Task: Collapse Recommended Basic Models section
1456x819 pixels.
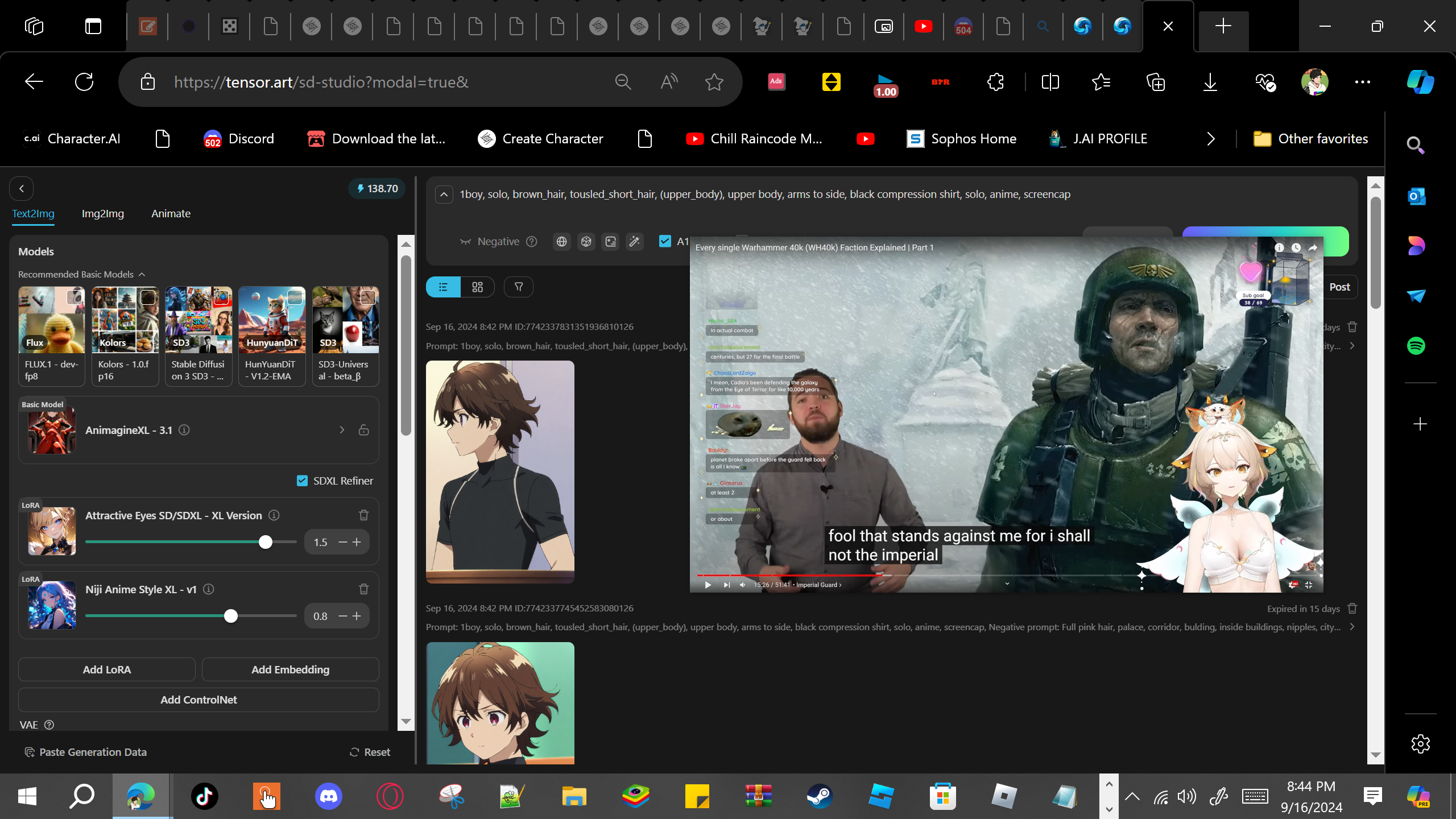Action: pyautogui.click(x=142, y=275)
